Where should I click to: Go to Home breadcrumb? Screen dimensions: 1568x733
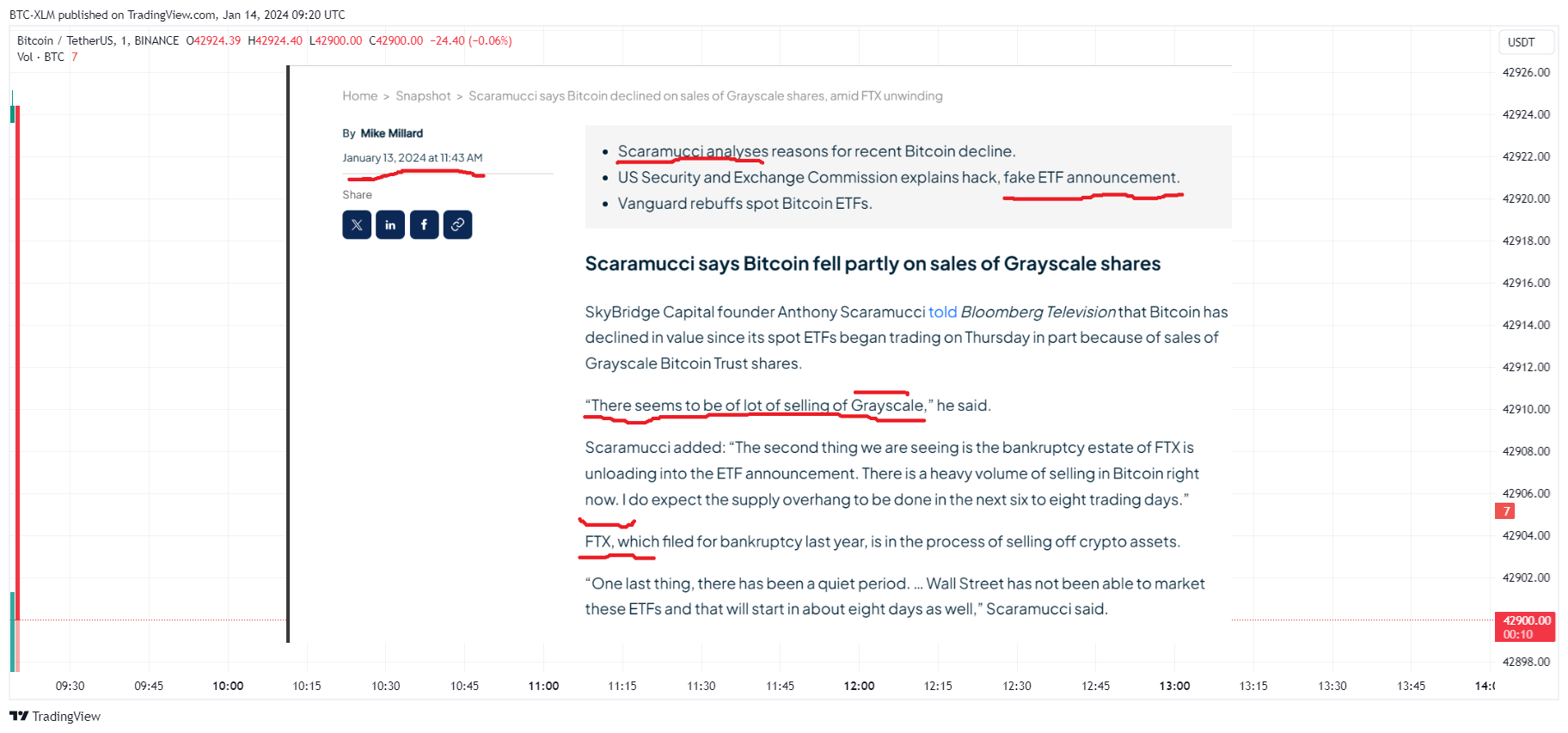click(x=359, y=96)
